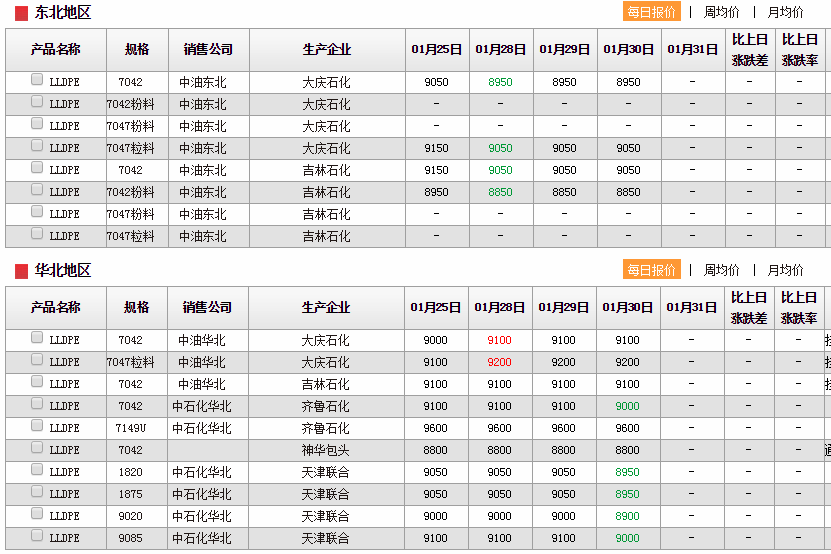Click 比上日涨跌差 header in 东北地区 table
Image resolution: width=831 pixels, height=554 pixels.
pos(750,50)
